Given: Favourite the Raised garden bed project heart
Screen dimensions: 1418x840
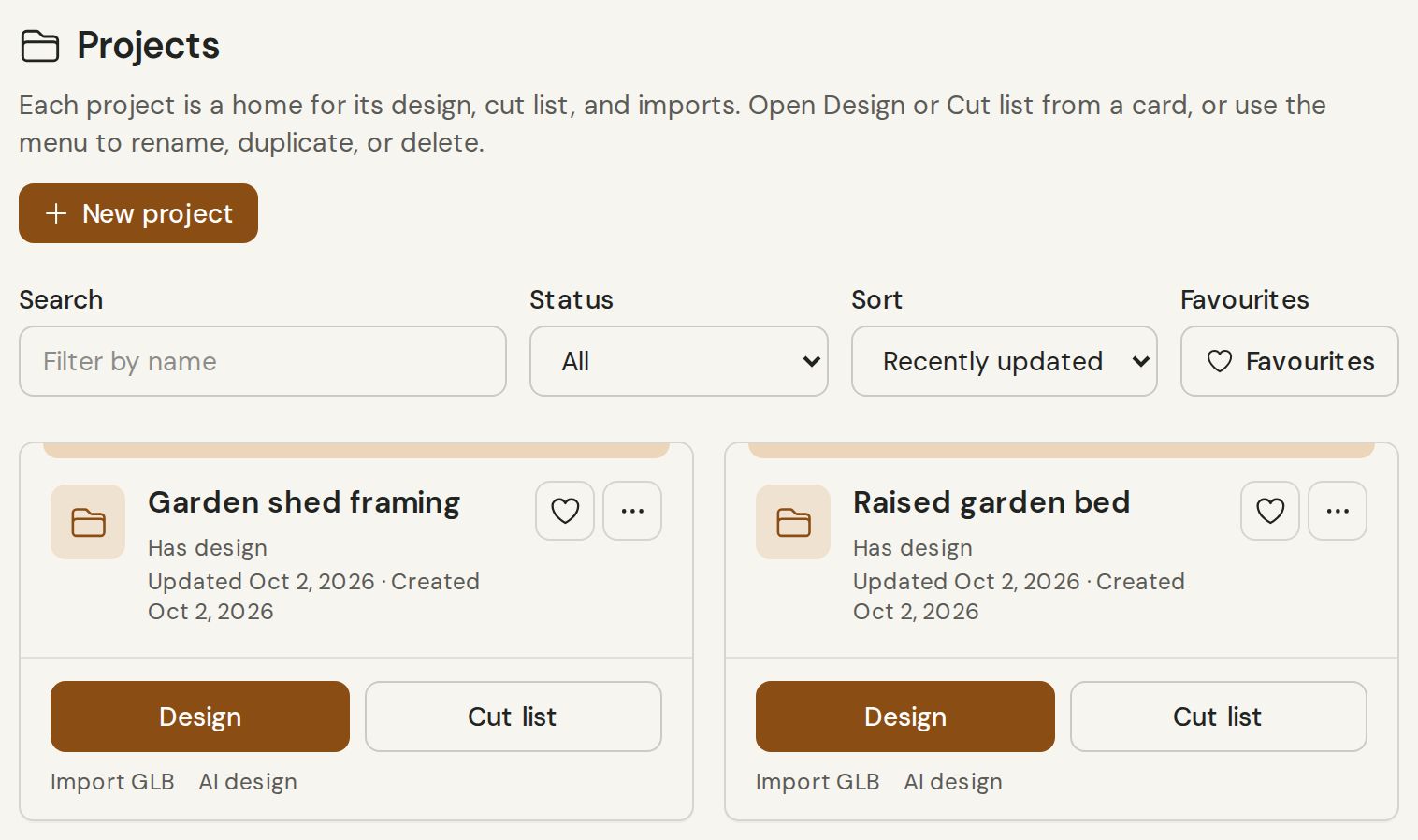Looking at the screenshot, I should 1270,511.
